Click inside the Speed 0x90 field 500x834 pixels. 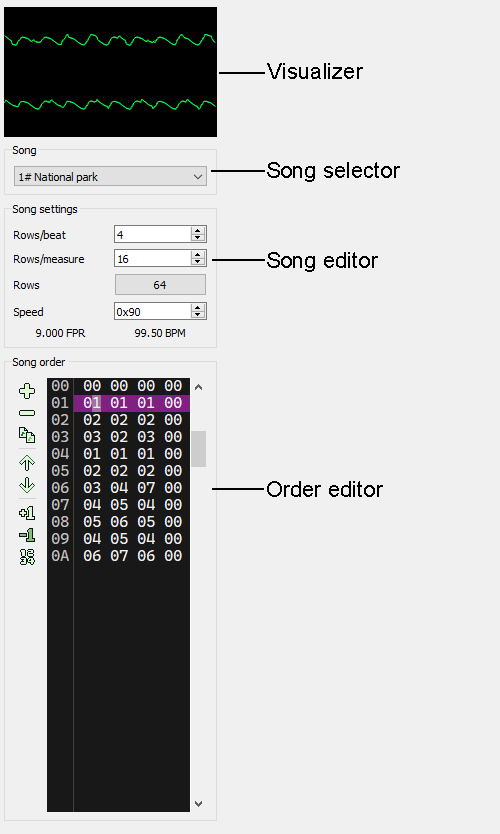coord(153,312)
